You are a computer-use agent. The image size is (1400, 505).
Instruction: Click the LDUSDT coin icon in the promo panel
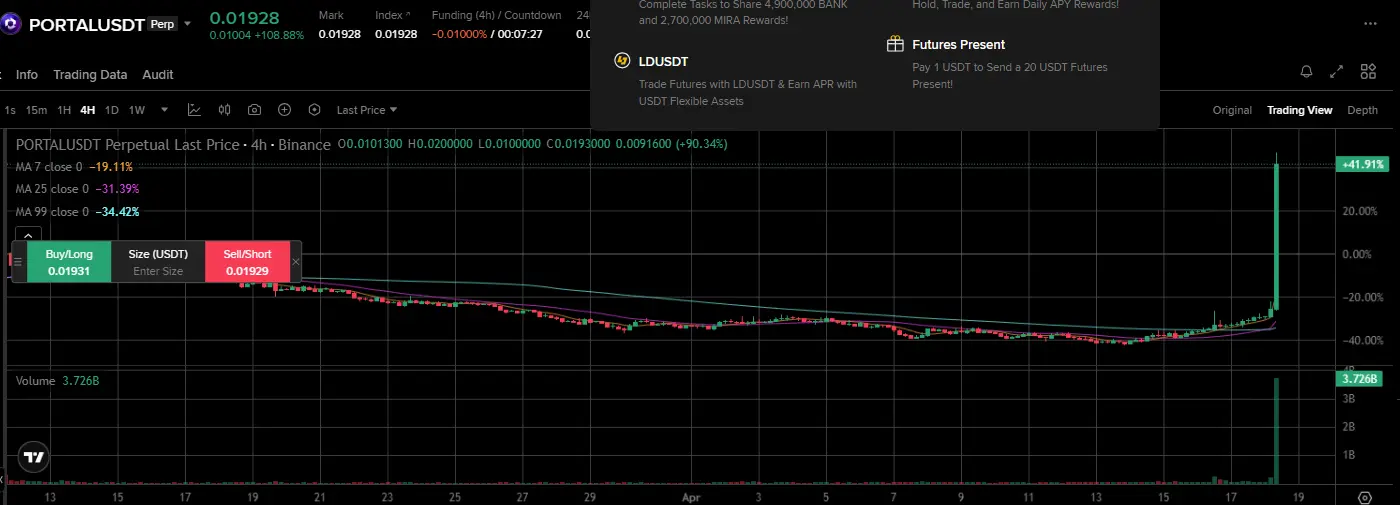[x=621, y=61]
